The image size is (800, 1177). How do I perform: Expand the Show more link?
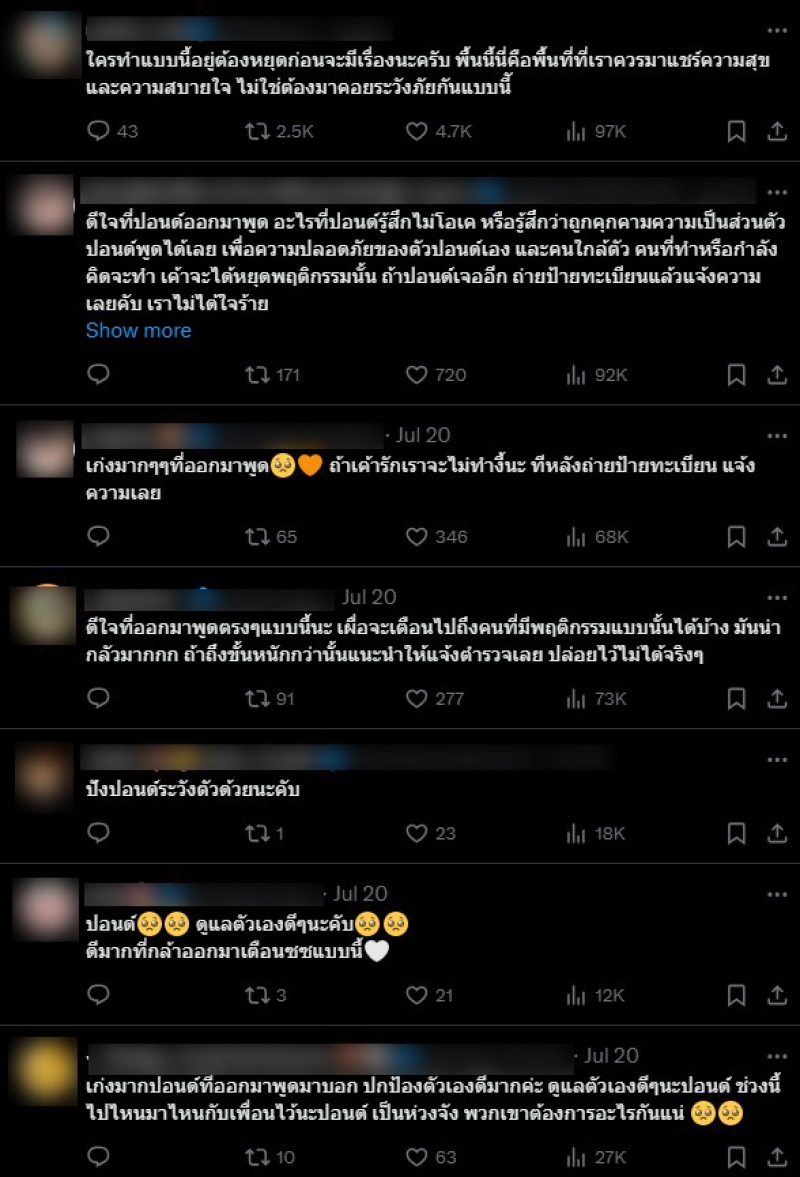tap(138, 330)
